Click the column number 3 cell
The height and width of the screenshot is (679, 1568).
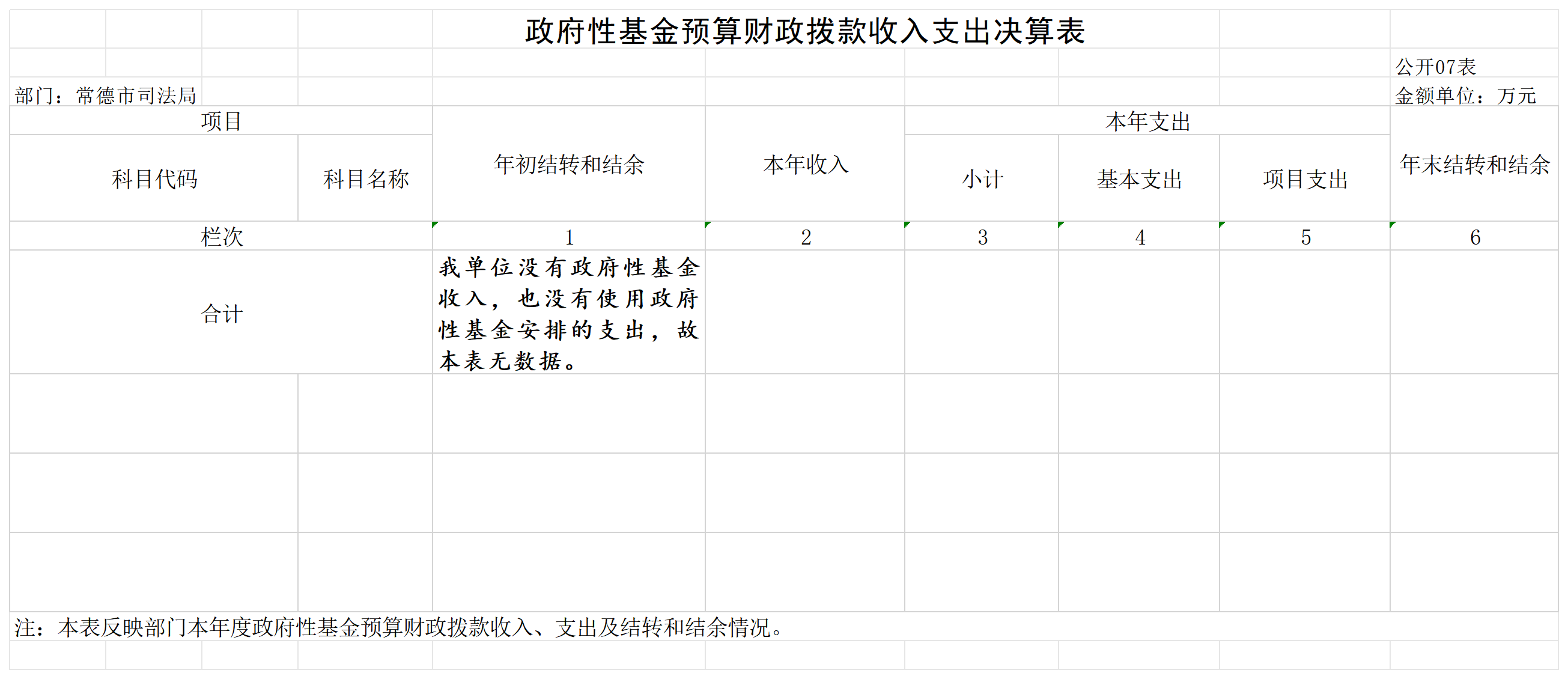point(982,237)
